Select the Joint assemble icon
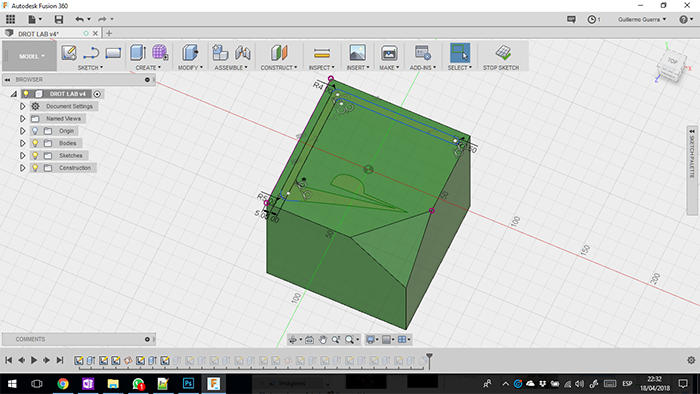The image size is (700, 394). (x=242, y=53)
